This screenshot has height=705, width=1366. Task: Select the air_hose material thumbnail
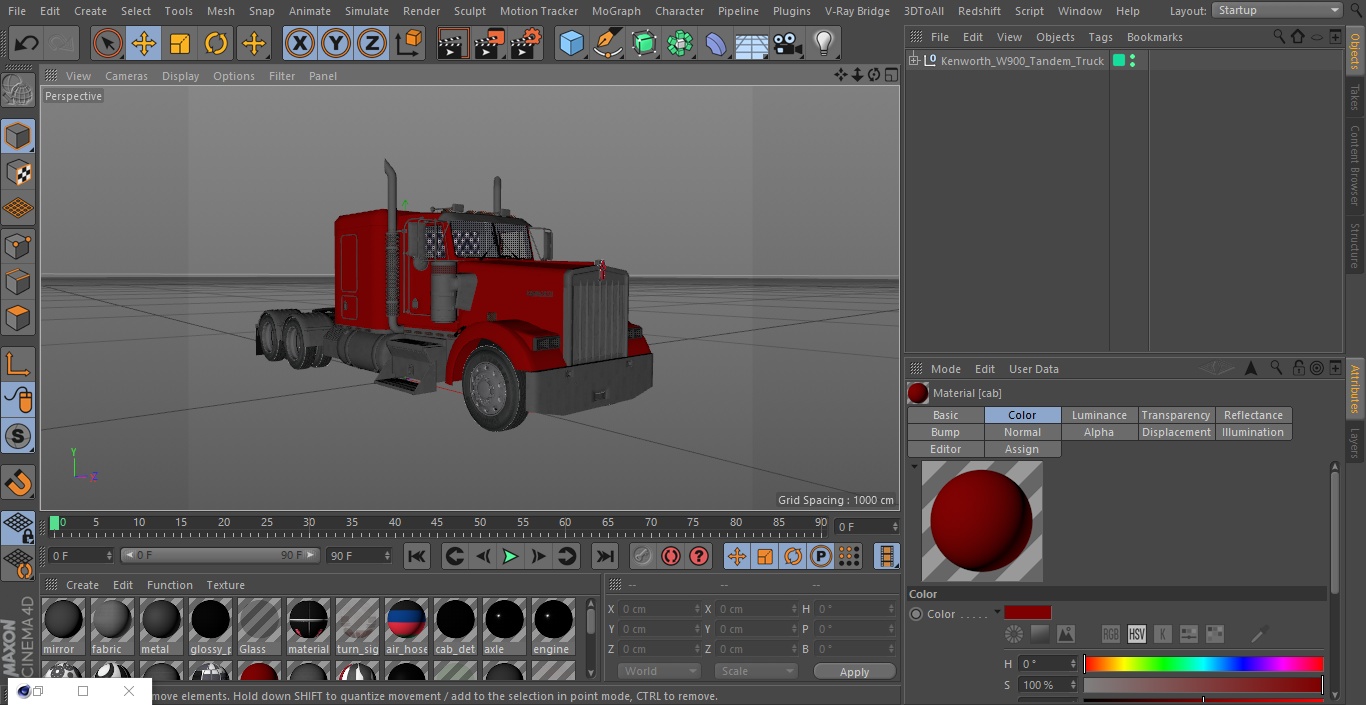406,626
